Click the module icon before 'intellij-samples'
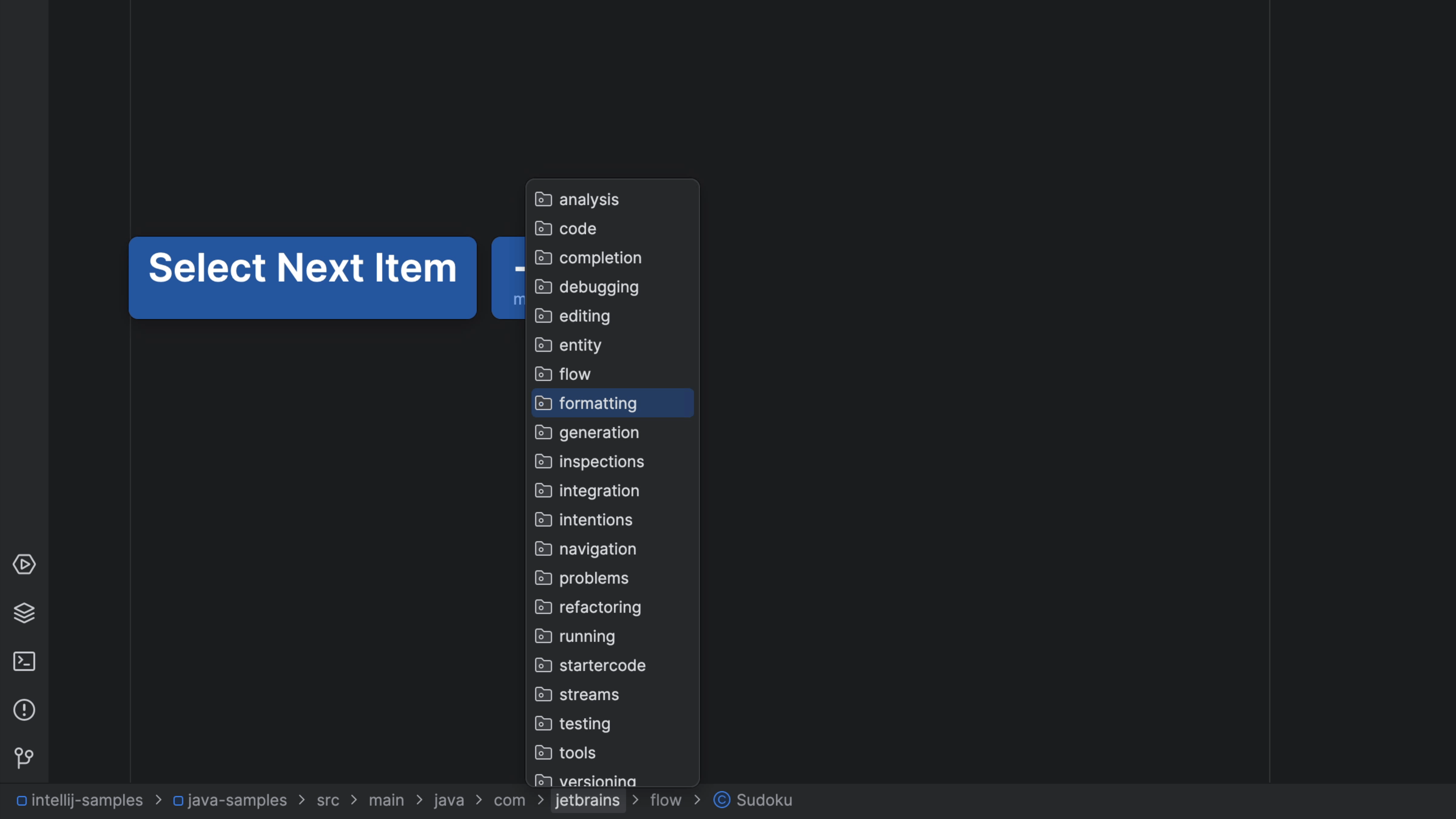This screenshot has width=1456, height=819. coord(22,800)
